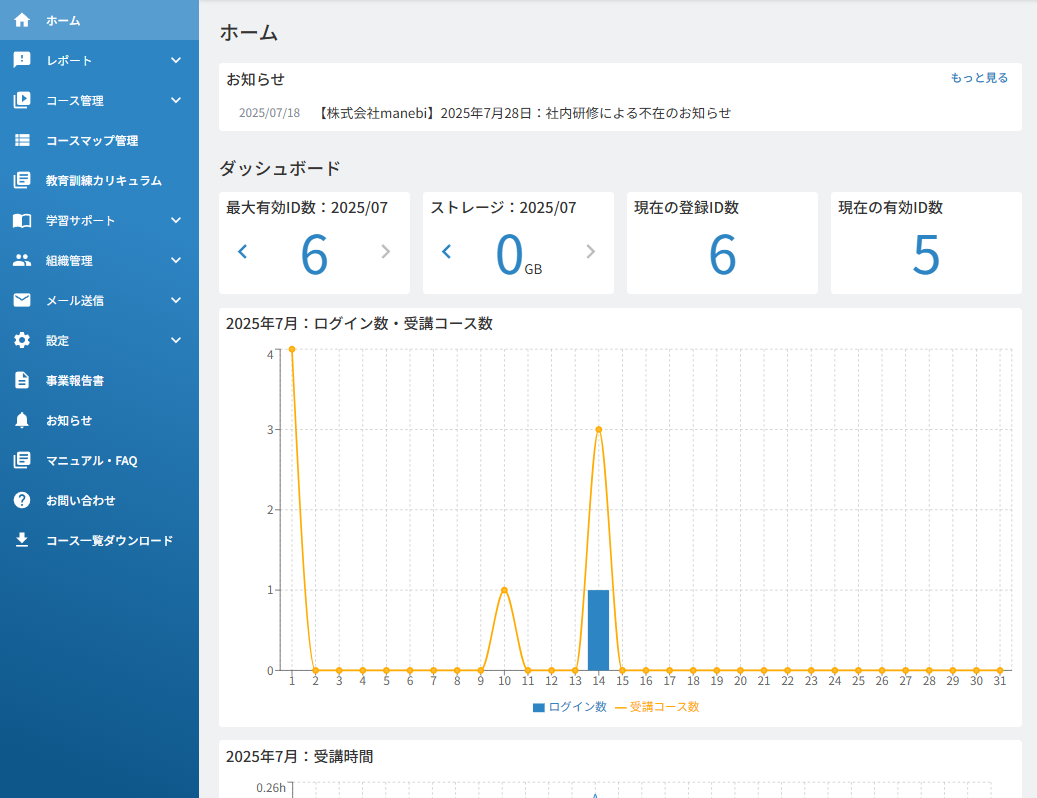
Task: Click the もっと見る link
Action: click(979, 77)
